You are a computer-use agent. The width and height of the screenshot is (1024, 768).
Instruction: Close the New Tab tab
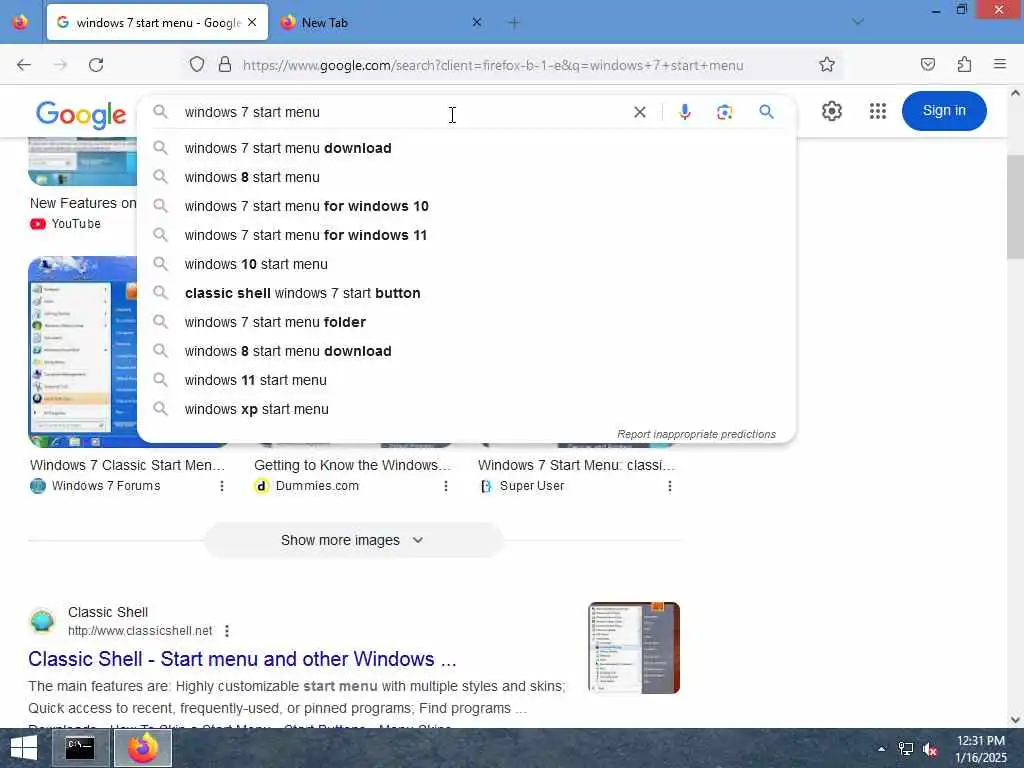[x=477, y=22]
